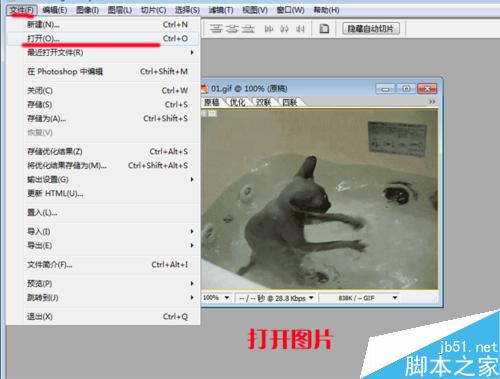
Task: Click the 隐藏自动切片 button
Action: (371, 28)
